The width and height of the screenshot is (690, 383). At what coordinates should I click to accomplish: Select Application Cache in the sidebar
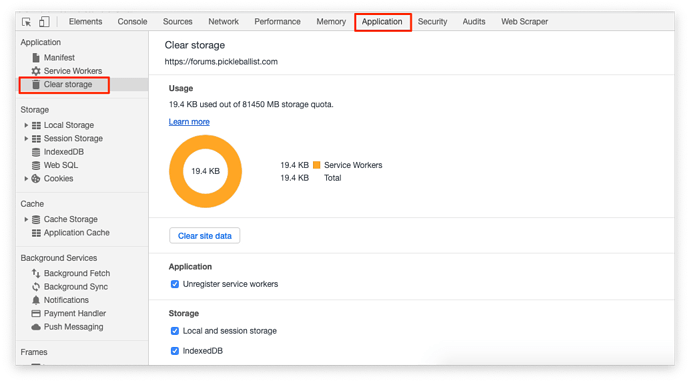(77, 233)
